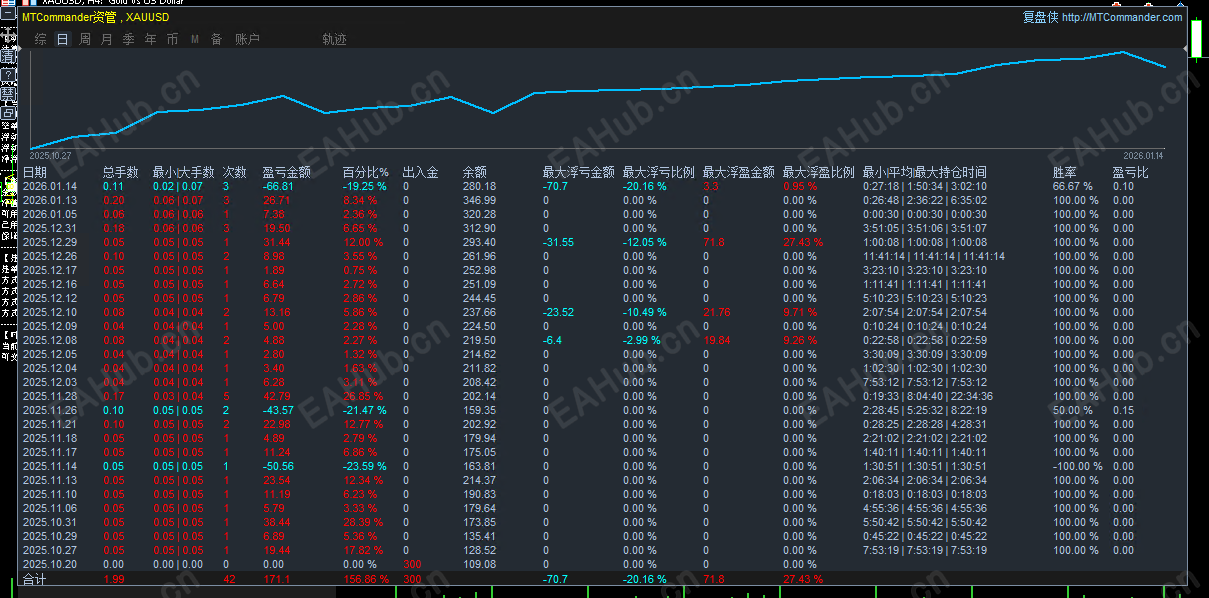
Task: Click the 66.67 % win rate cell
Action: (x=1074, y=186)
